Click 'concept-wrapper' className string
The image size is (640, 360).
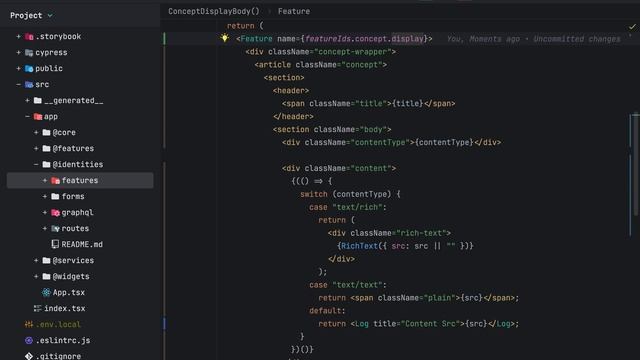coord(353,52)
